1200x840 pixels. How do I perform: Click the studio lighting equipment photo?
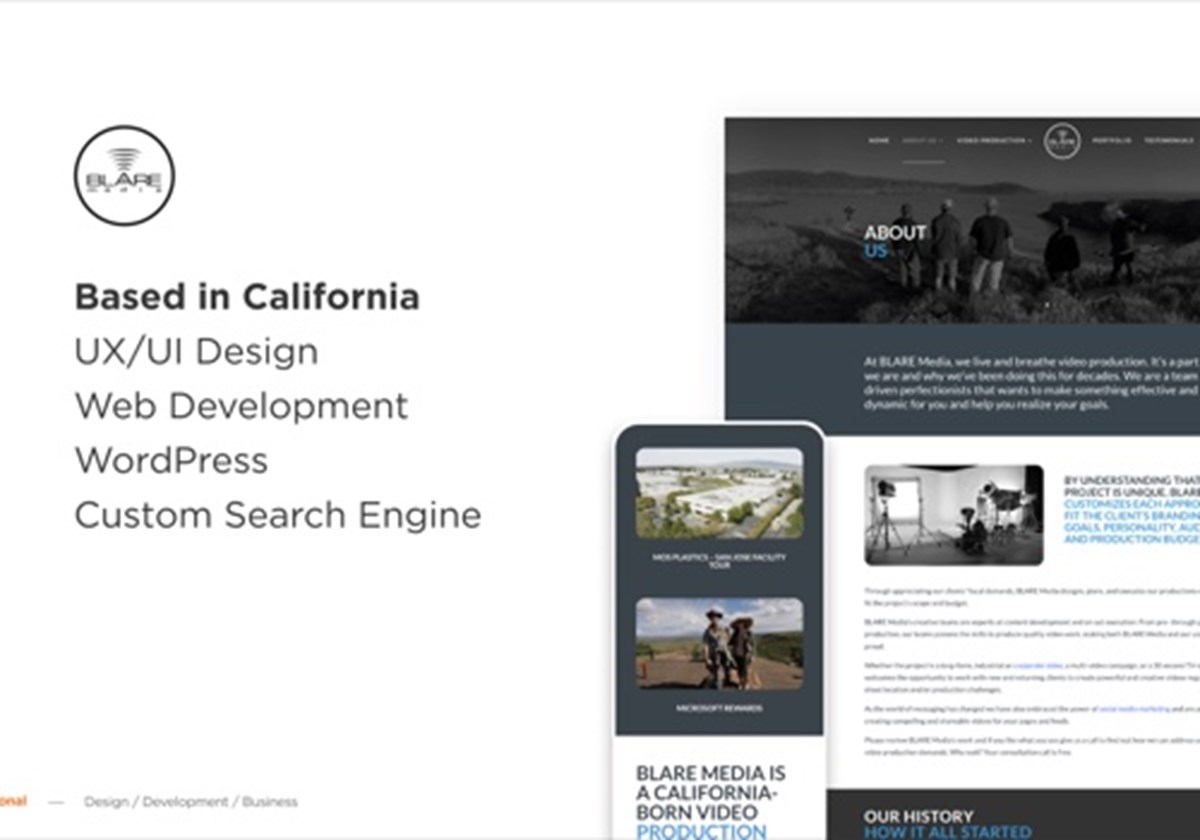tap(954, 515)
